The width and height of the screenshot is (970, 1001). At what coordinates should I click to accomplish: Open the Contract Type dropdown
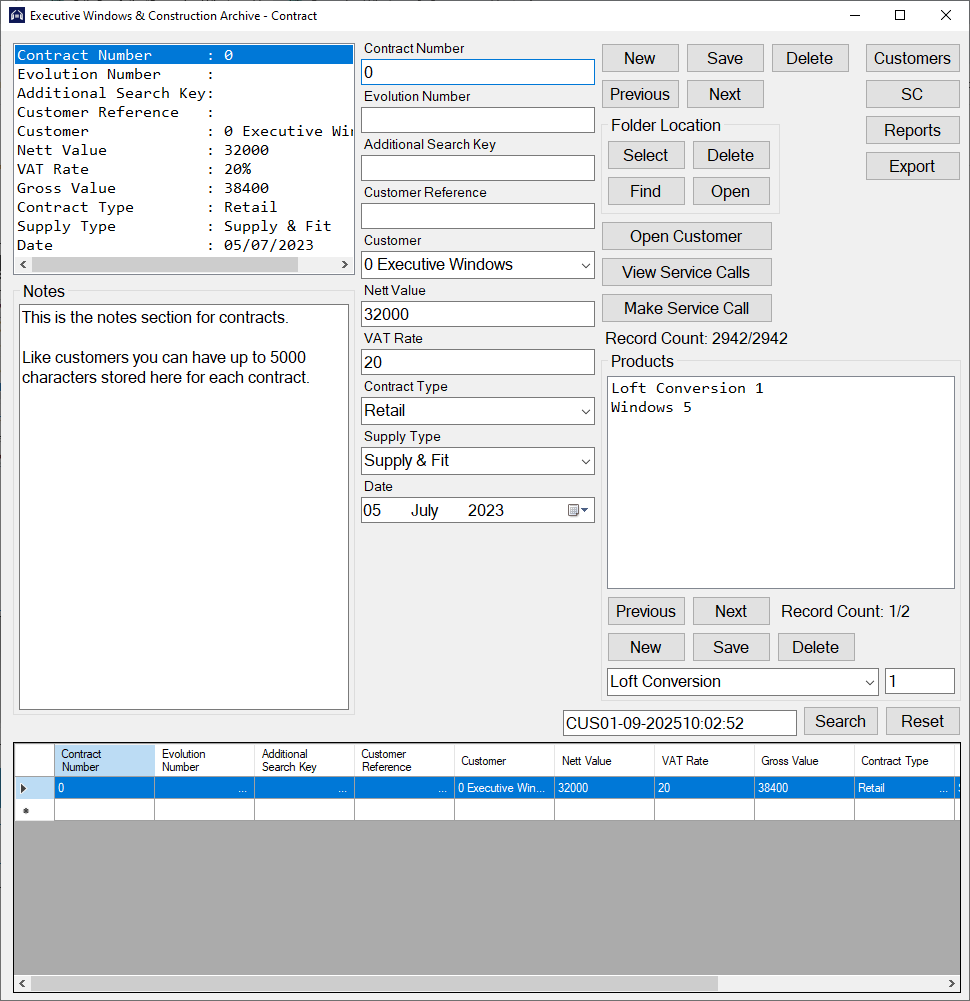point(585,411)
